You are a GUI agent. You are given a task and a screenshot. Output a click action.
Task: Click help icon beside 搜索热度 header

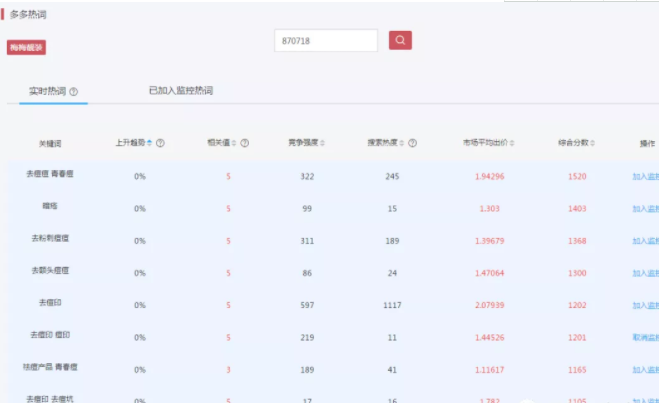[x=413, y=143]
